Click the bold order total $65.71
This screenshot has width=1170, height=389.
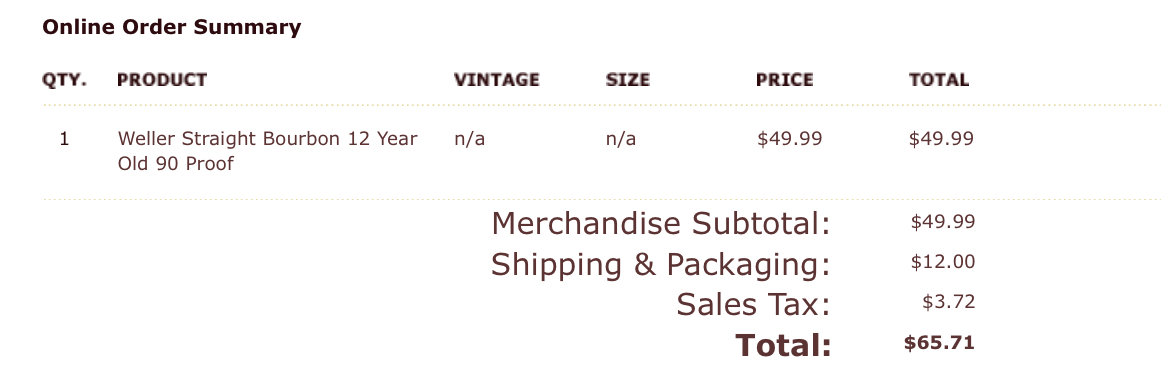pyautogui.click(x=939, y=343)
